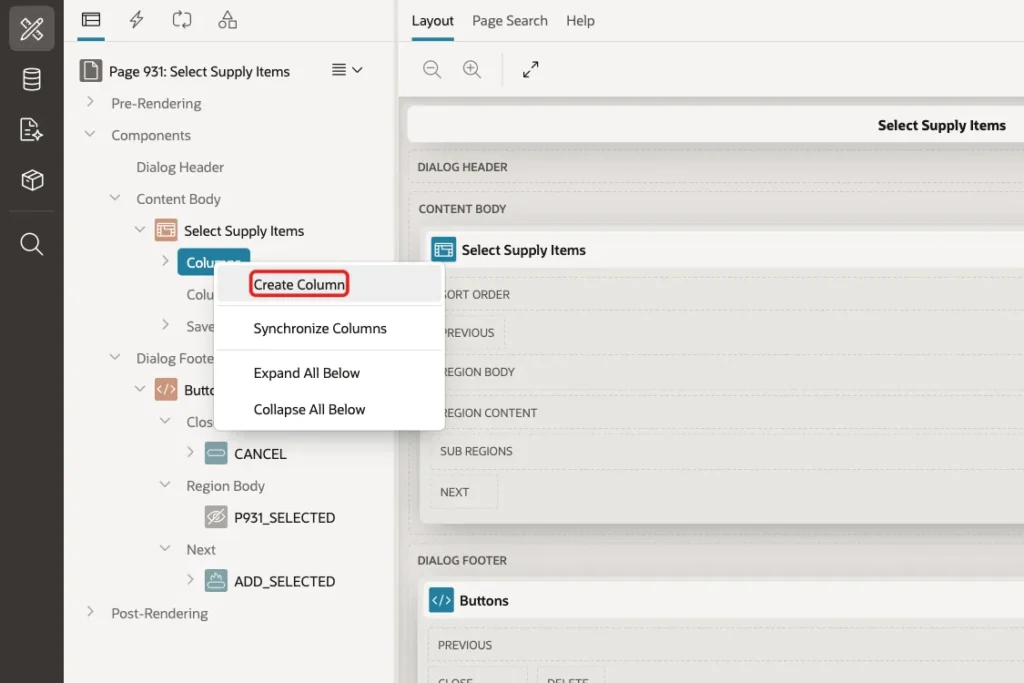Click the Buttons region icon in layout
The image size is (1024, 683).
[441, 600]
